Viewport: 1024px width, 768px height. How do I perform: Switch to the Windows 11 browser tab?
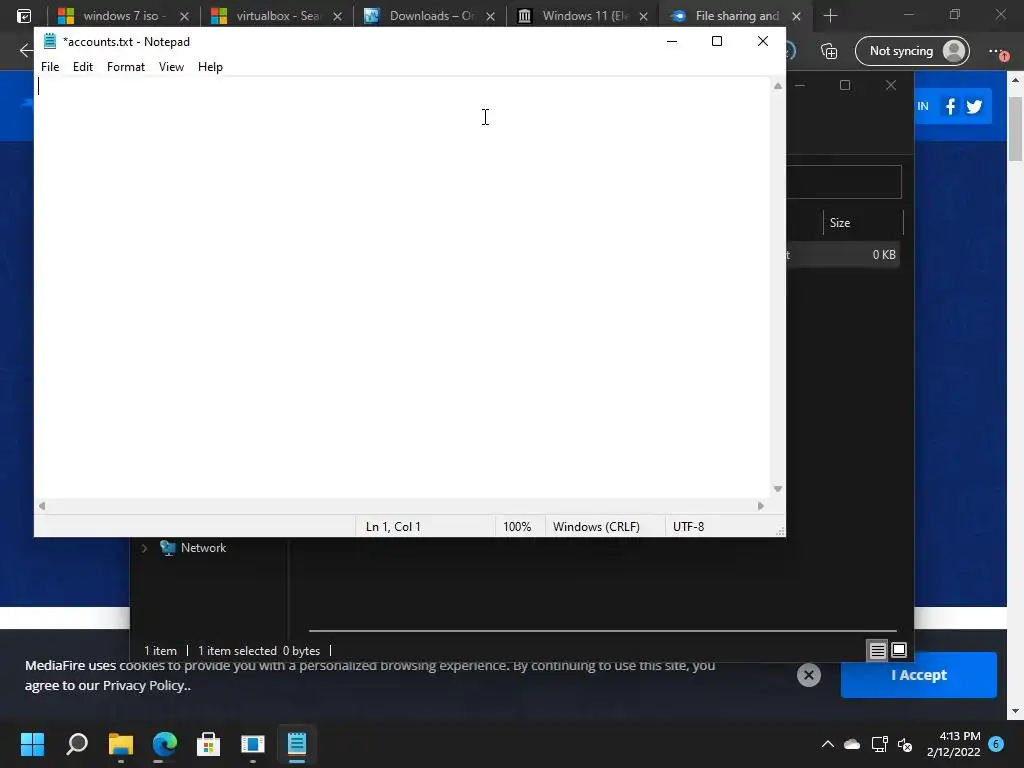point(581,16)
